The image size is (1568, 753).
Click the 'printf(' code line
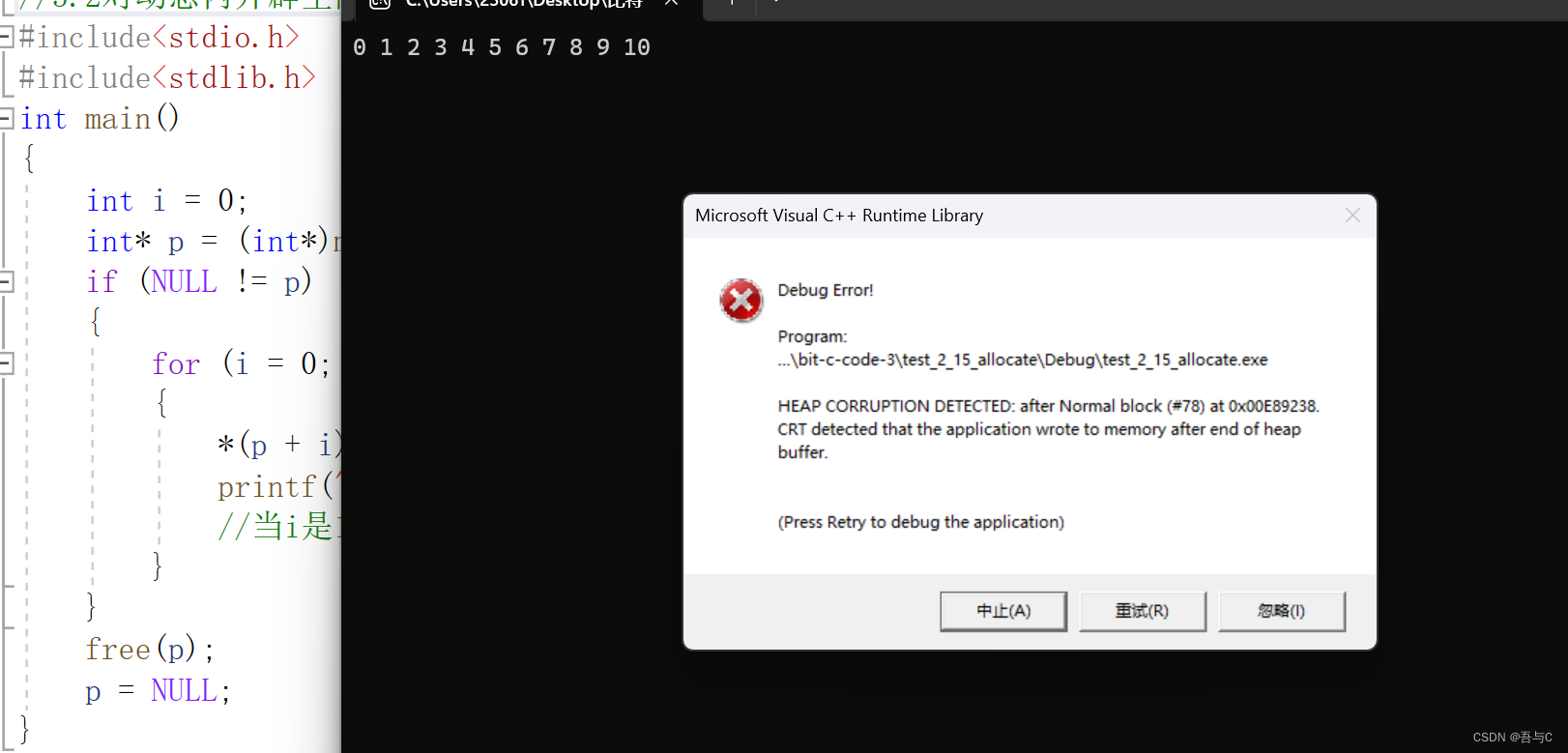pos(277,486)
